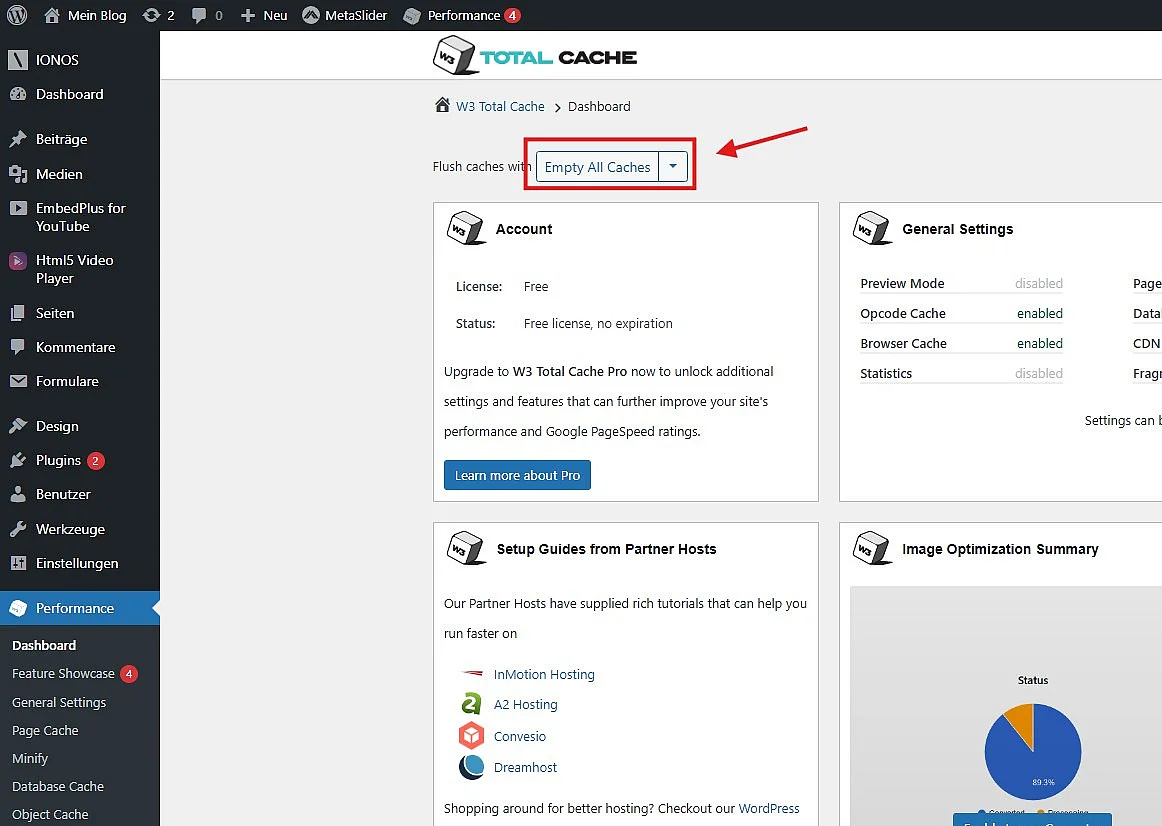The image size is (1162, 826).
Task: Click the Medien media icon
Action: click(18, 174)
